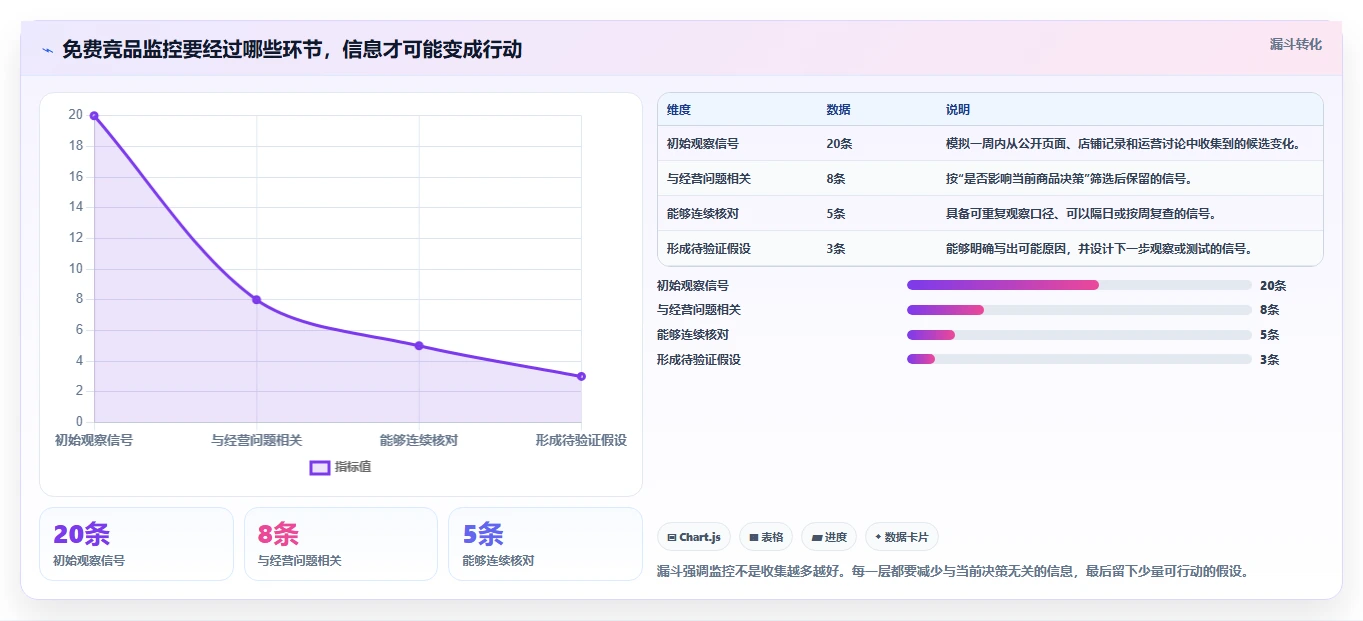
Task: Click the 20条 progress bar
Action: pos(1079,285)
